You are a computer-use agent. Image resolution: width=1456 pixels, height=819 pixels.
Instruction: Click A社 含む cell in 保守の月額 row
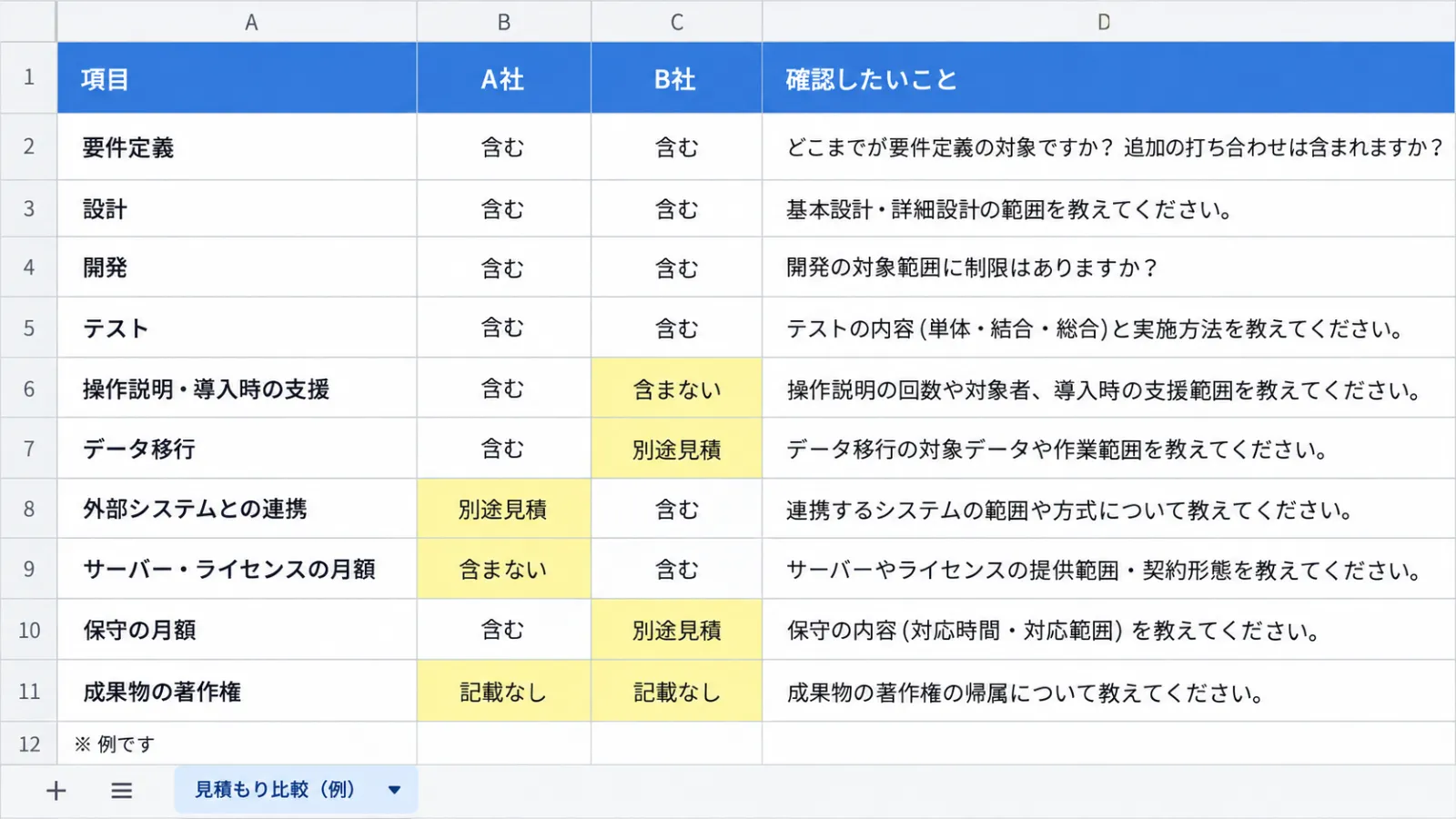pyautogui.click(x=504, y=630)
